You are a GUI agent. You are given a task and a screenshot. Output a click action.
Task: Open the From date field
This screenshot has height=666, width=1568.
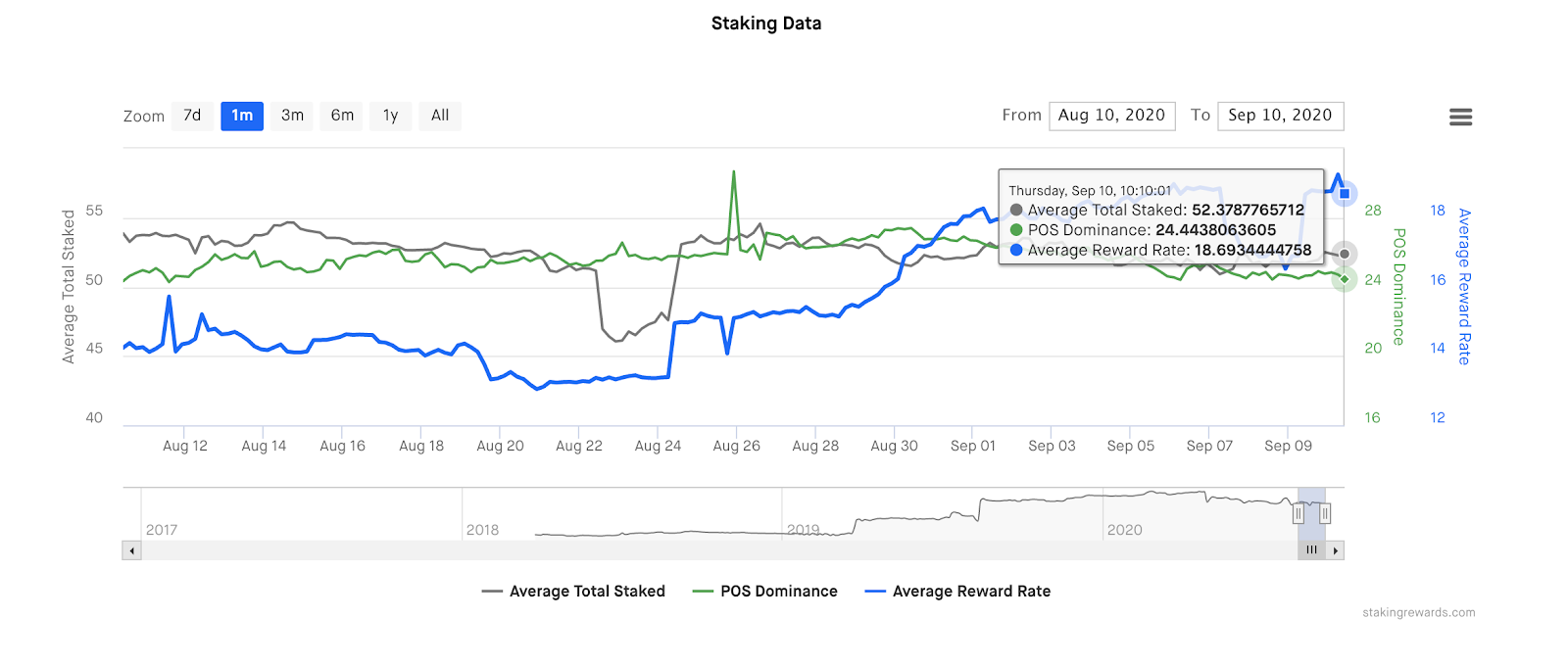coord(1111,116)
